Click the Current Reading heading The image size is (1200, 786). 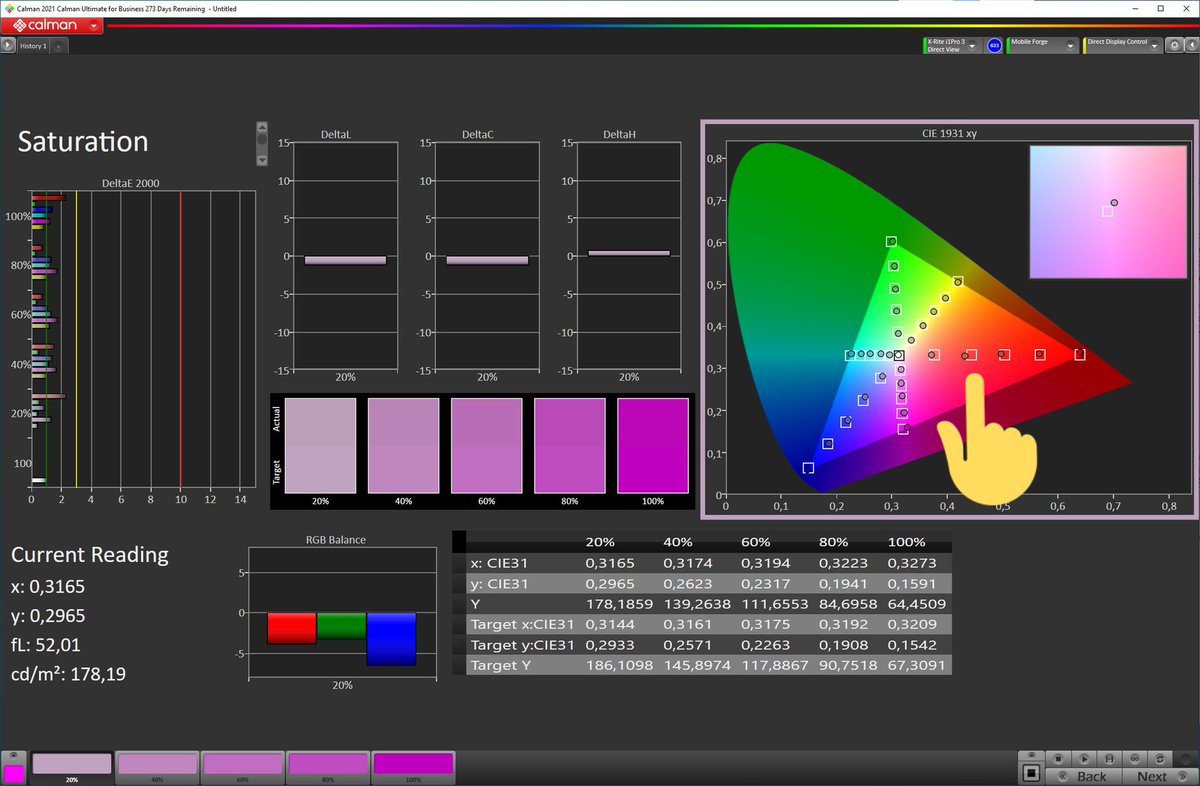tap(90, 554)
